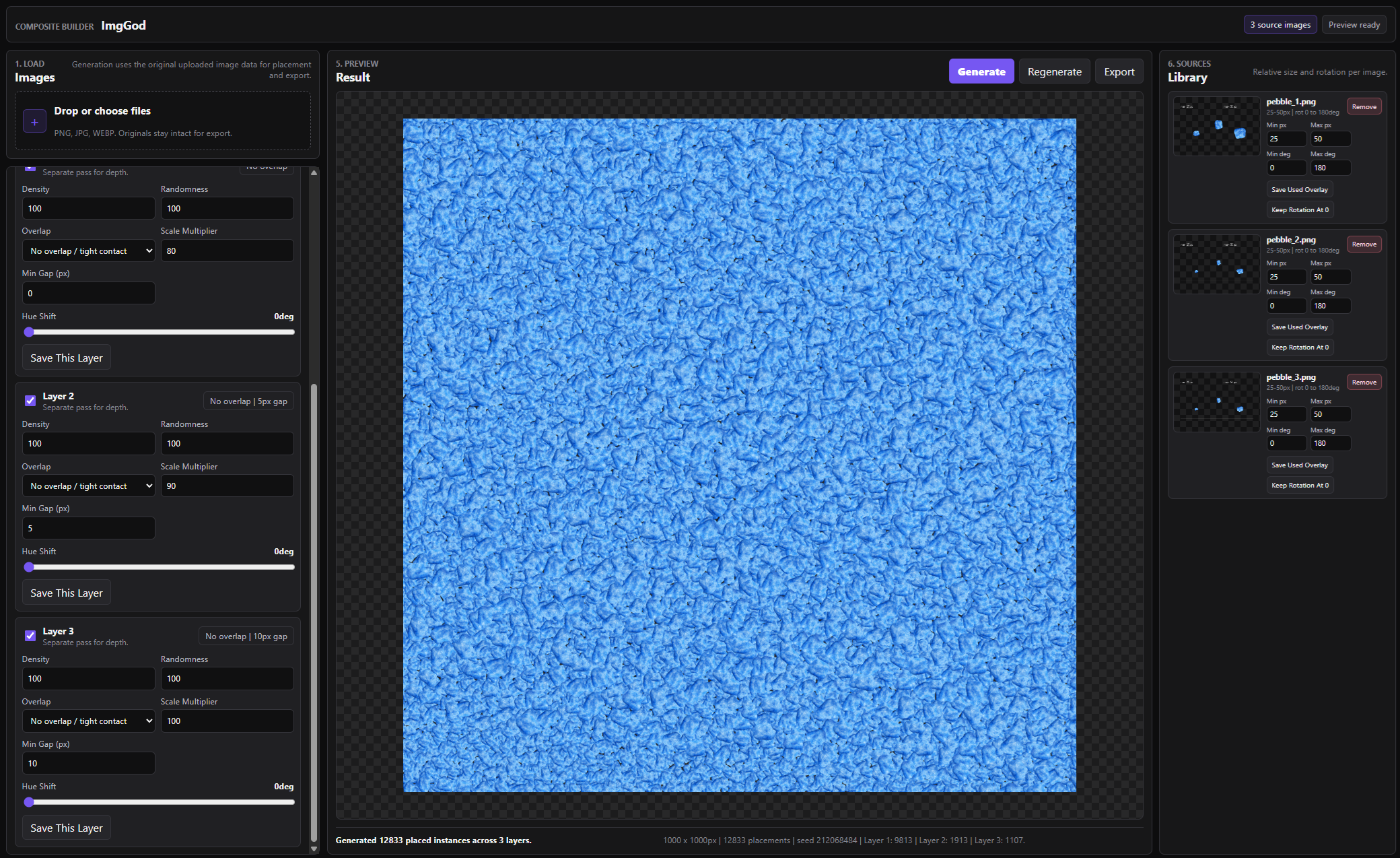1400x858 pixels.
Task: Click the Regenerate button
Action: (x=1054, y=71)
